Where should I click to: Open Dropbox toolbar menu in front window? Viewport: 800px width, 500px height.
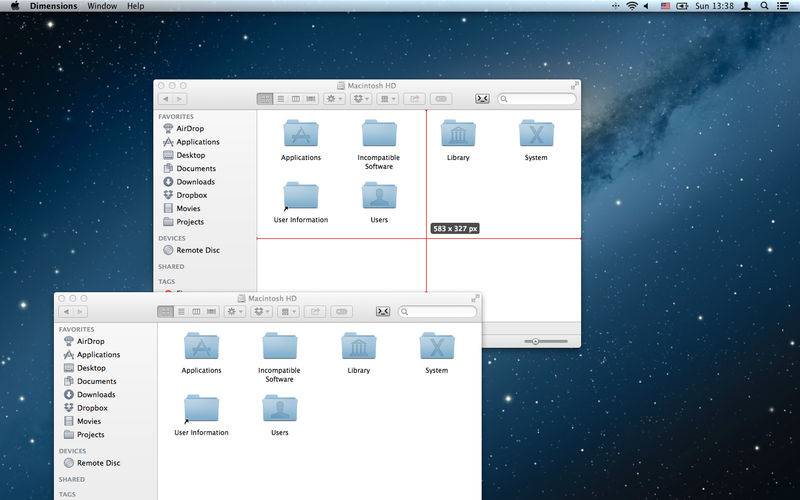tap(262, 312)
